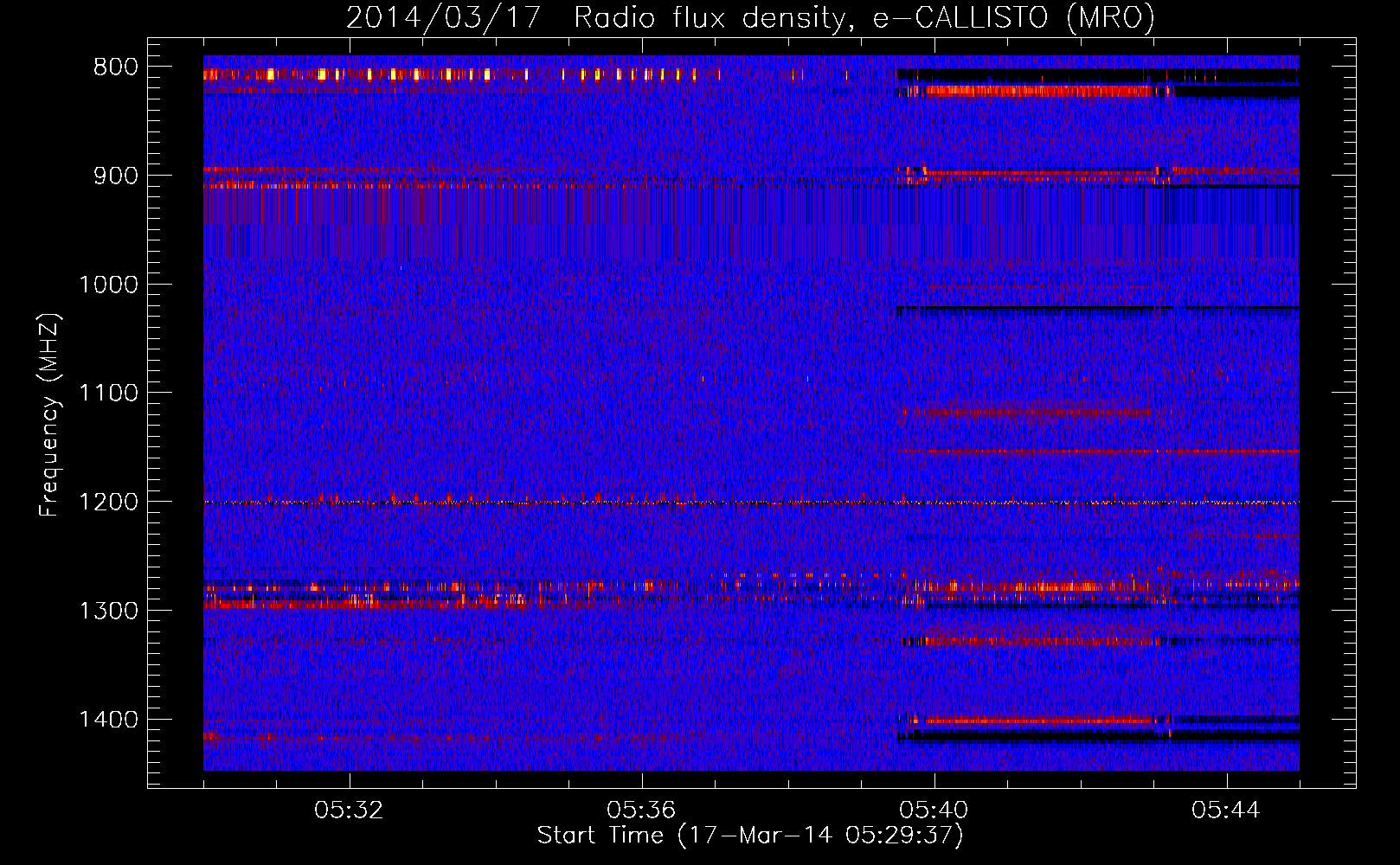This screenshot has height=865, width=1400.
Task: Click the 05:32 time tick label
Action: (349, 811)
